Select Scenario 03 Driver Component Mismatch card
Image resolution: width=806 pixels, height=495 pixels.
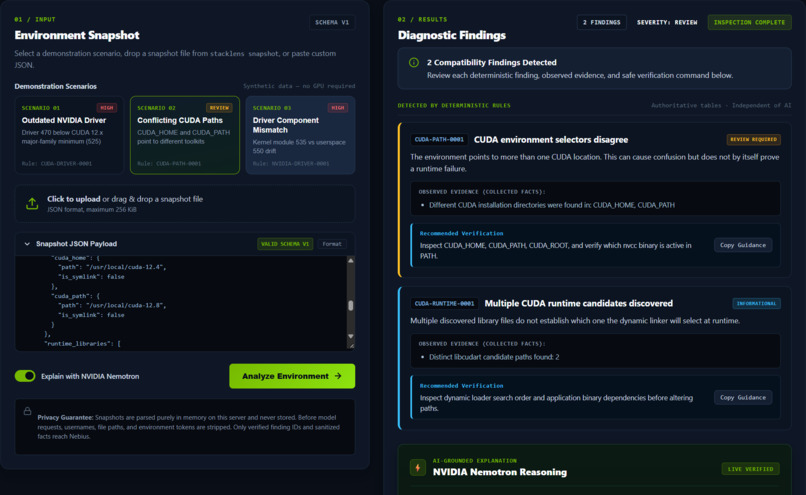point(300,135)
